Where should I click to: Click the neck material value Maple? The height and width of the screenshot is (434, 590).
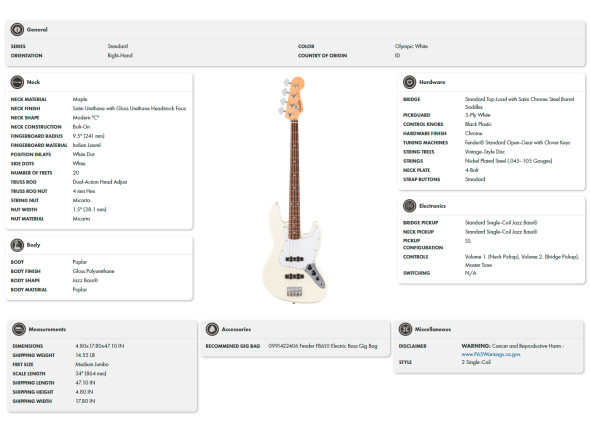pos(80,99)
